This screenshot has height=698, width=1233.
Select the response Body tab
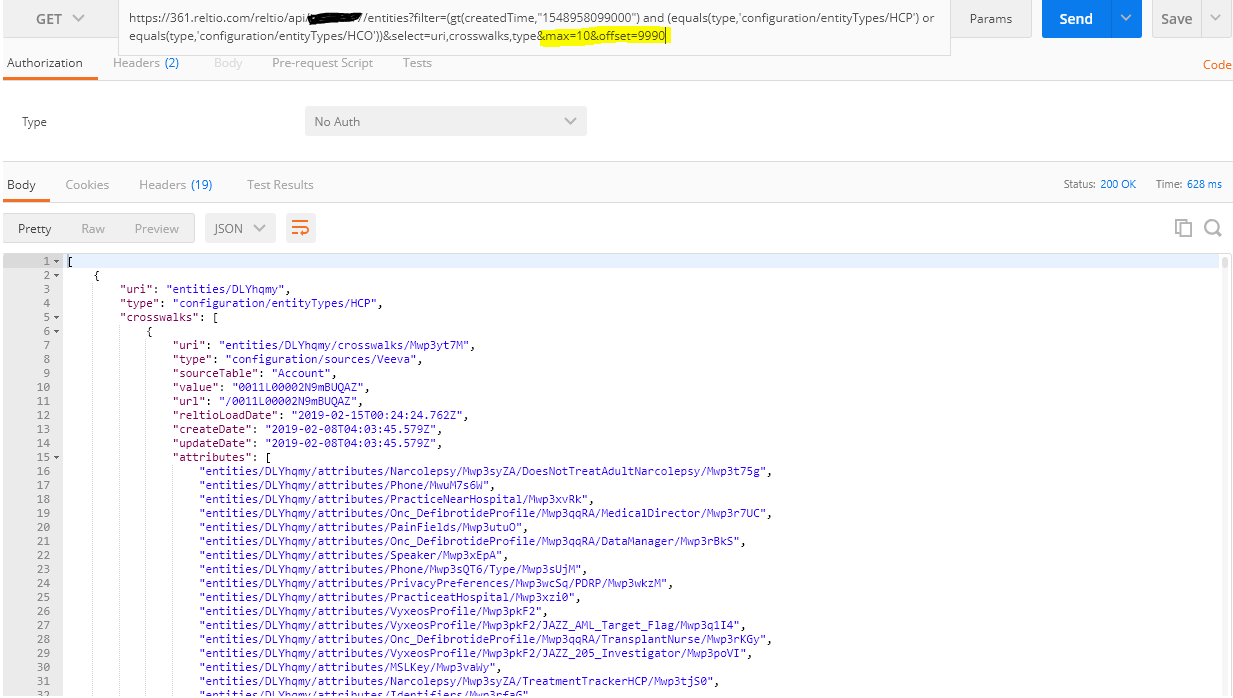pyautogui.click(x=21, y=185)
